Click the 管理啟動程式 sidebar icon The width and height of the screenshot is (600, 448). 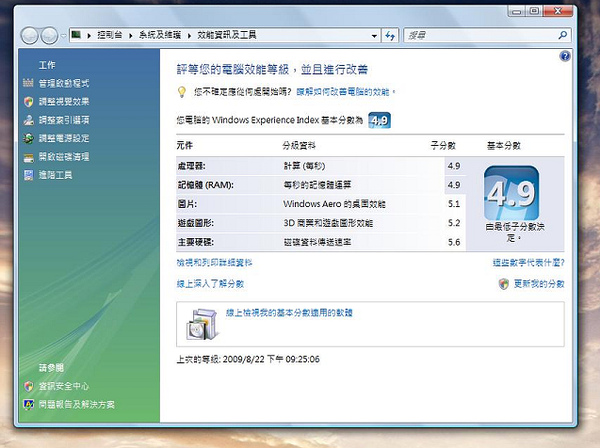[29, 83]
